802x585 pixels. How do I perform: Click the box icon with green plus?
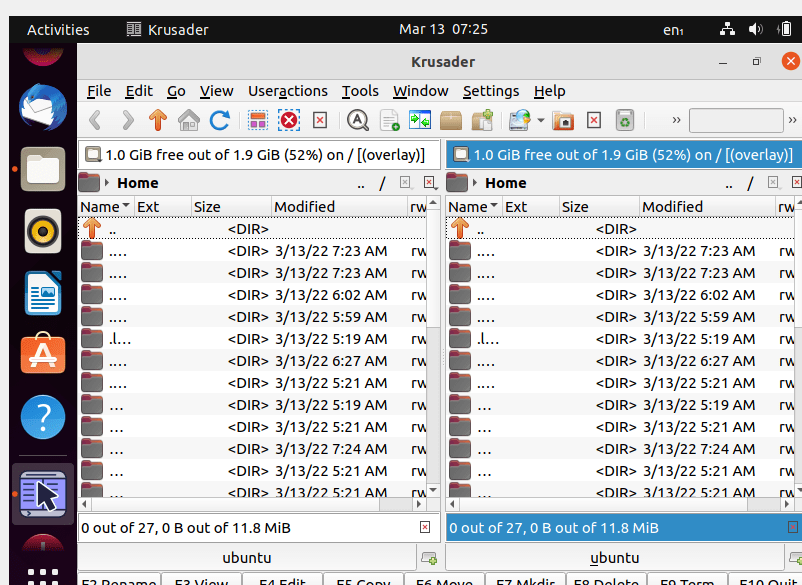coord(482,121)
